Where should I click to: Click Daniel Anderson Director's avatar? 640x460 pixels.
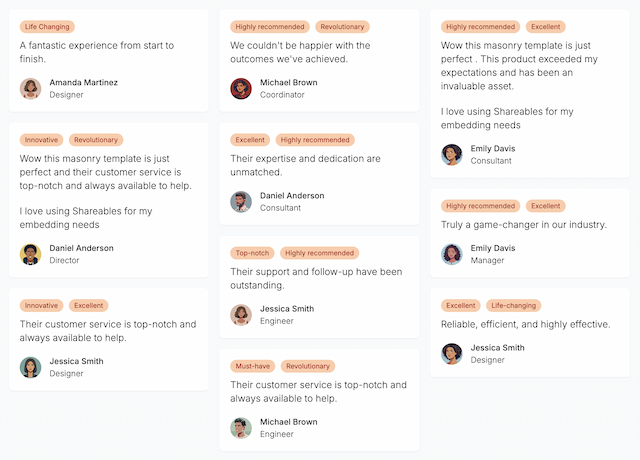click(30, 254)
